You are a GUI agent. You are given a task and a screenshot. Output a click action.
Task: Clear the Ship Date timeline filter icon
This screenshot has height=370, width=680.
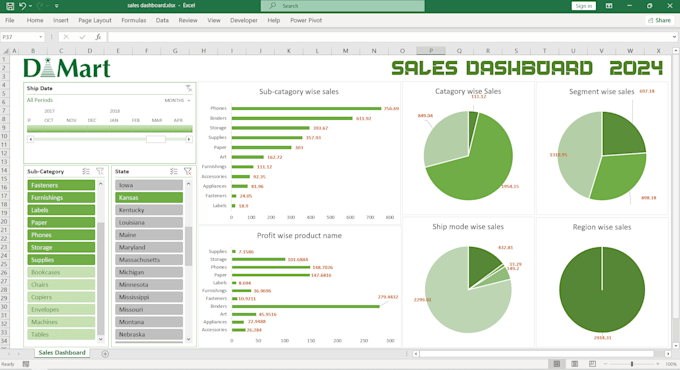pyautogui.click(x=189, y=88)
